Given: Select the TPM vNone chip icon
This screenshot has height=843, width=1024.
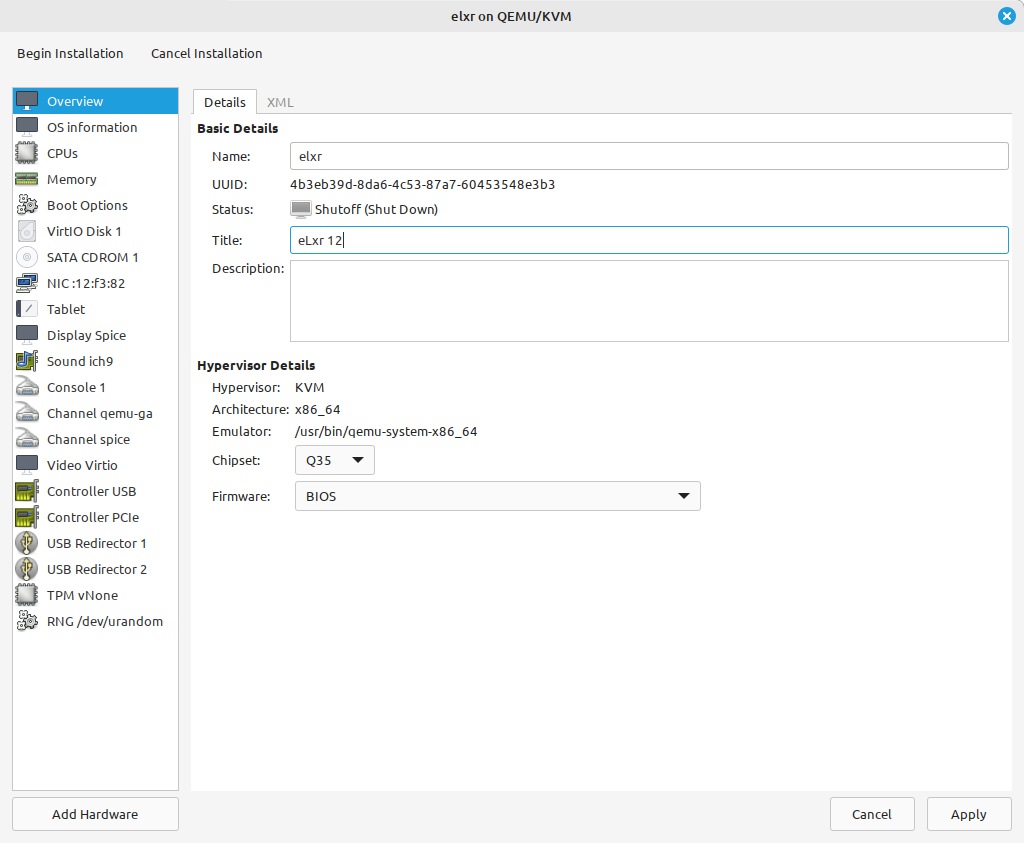Looking at the screenshot, I should click(27, 595).
